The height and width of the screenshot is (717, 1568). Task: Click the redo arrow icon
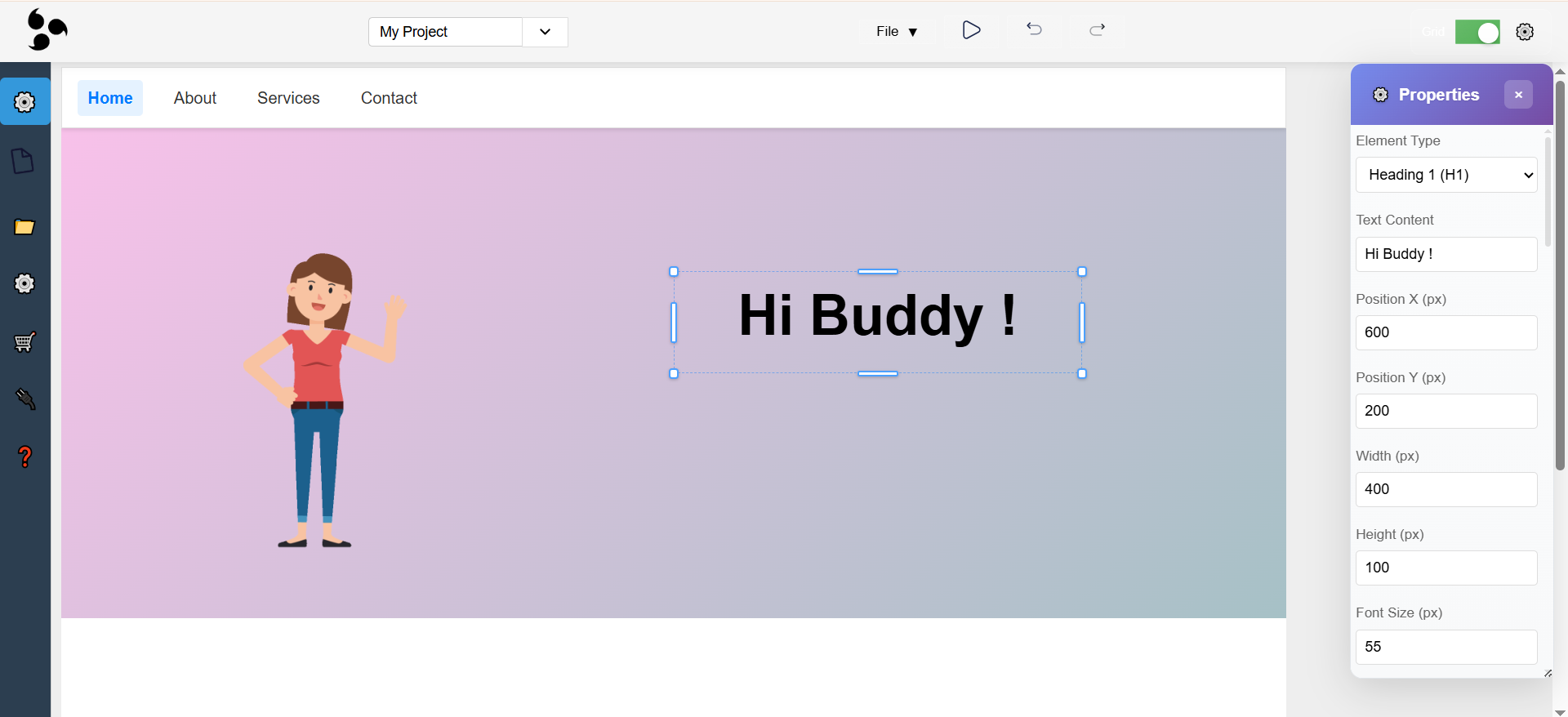pyautogui.click(x=1097, y=30)
